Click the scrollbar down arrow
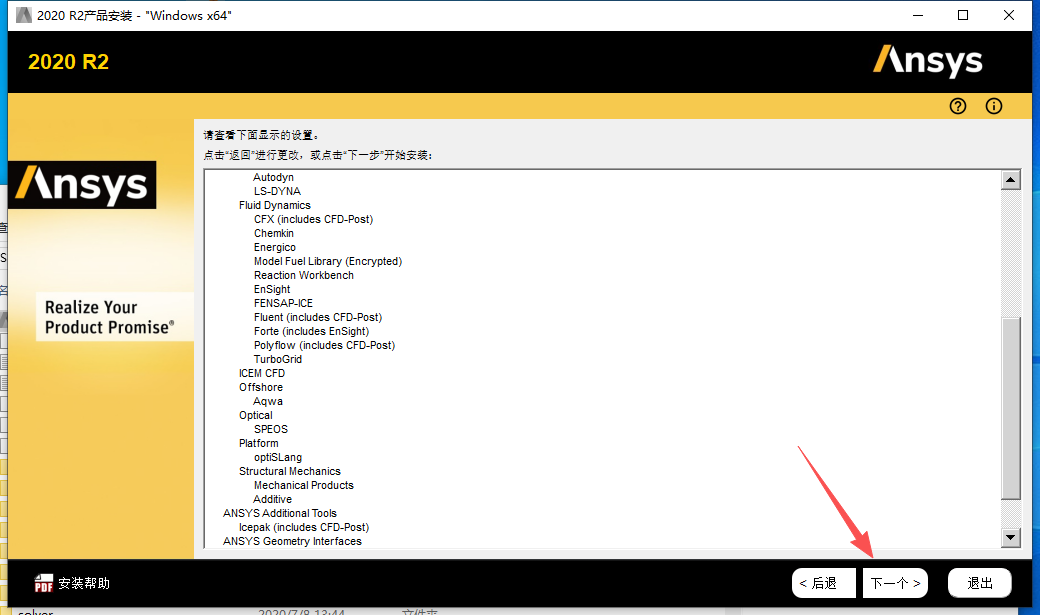This screenshot has width=1040, height=615. click(x=1011, y=538)
